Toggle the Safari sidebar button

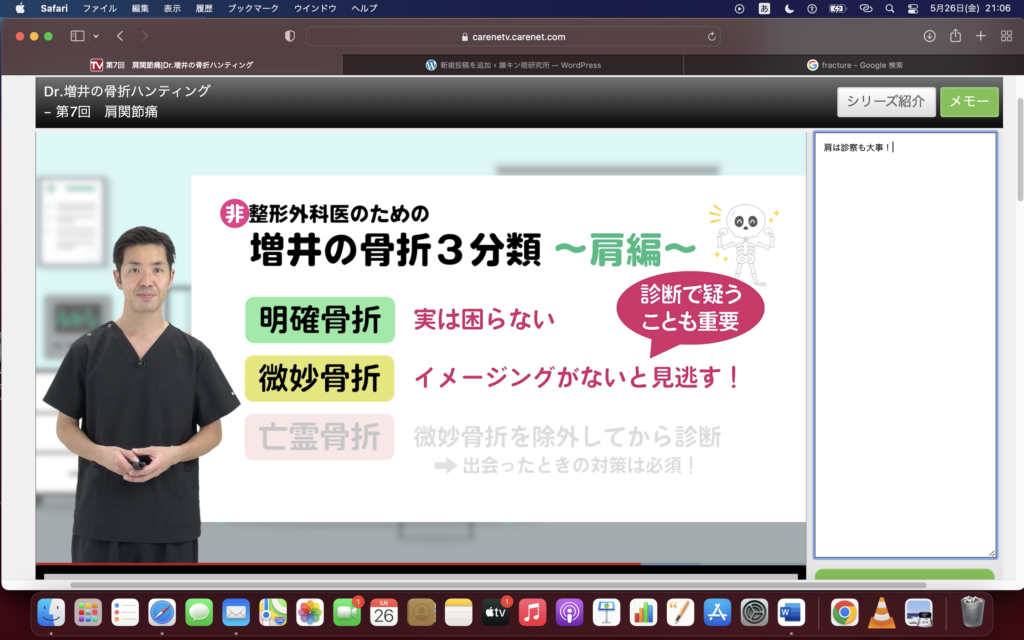pos(77,36)
